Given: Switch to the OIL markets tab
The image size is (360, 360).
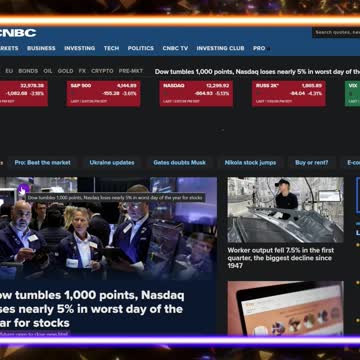Looking at the screenshot, I should [x=48, y=71].
